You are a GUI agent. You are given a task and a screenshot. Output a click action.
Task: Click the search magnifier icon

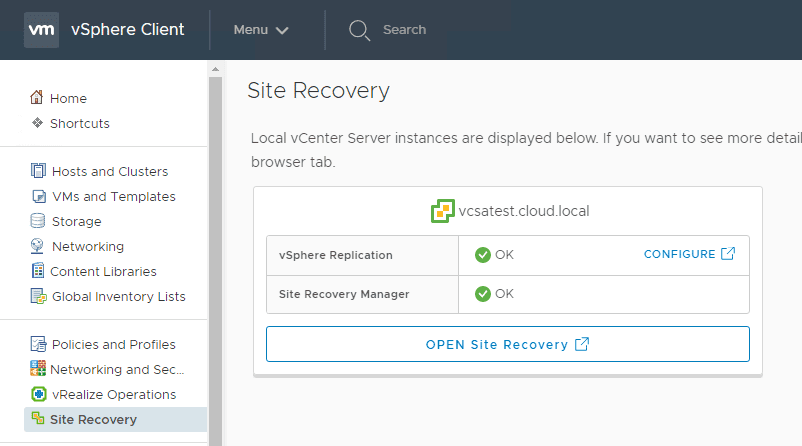(x=359, y=30)
